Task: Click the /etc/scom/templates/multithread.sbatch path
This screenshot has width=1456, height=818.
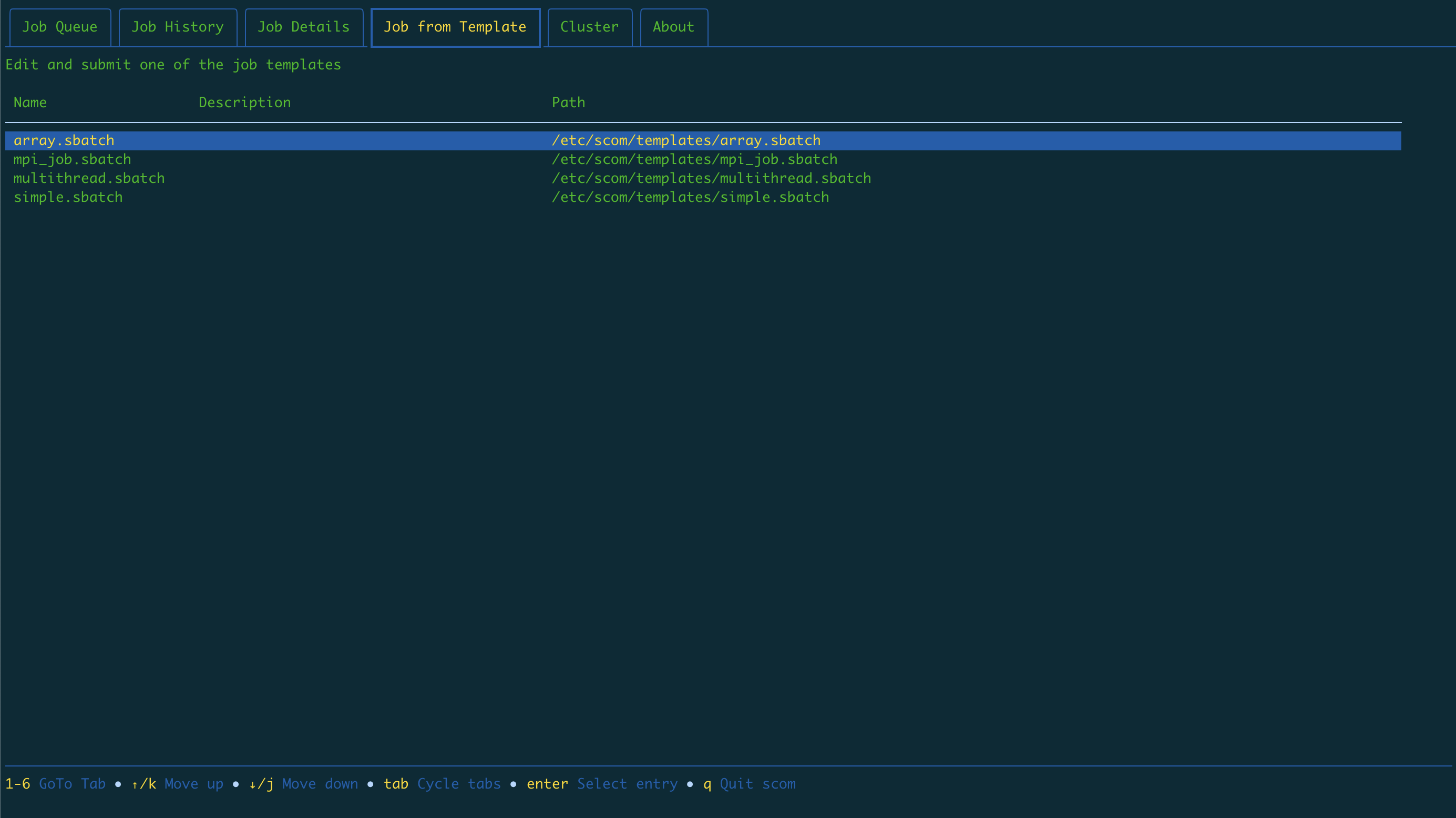Action: [711, 178]
